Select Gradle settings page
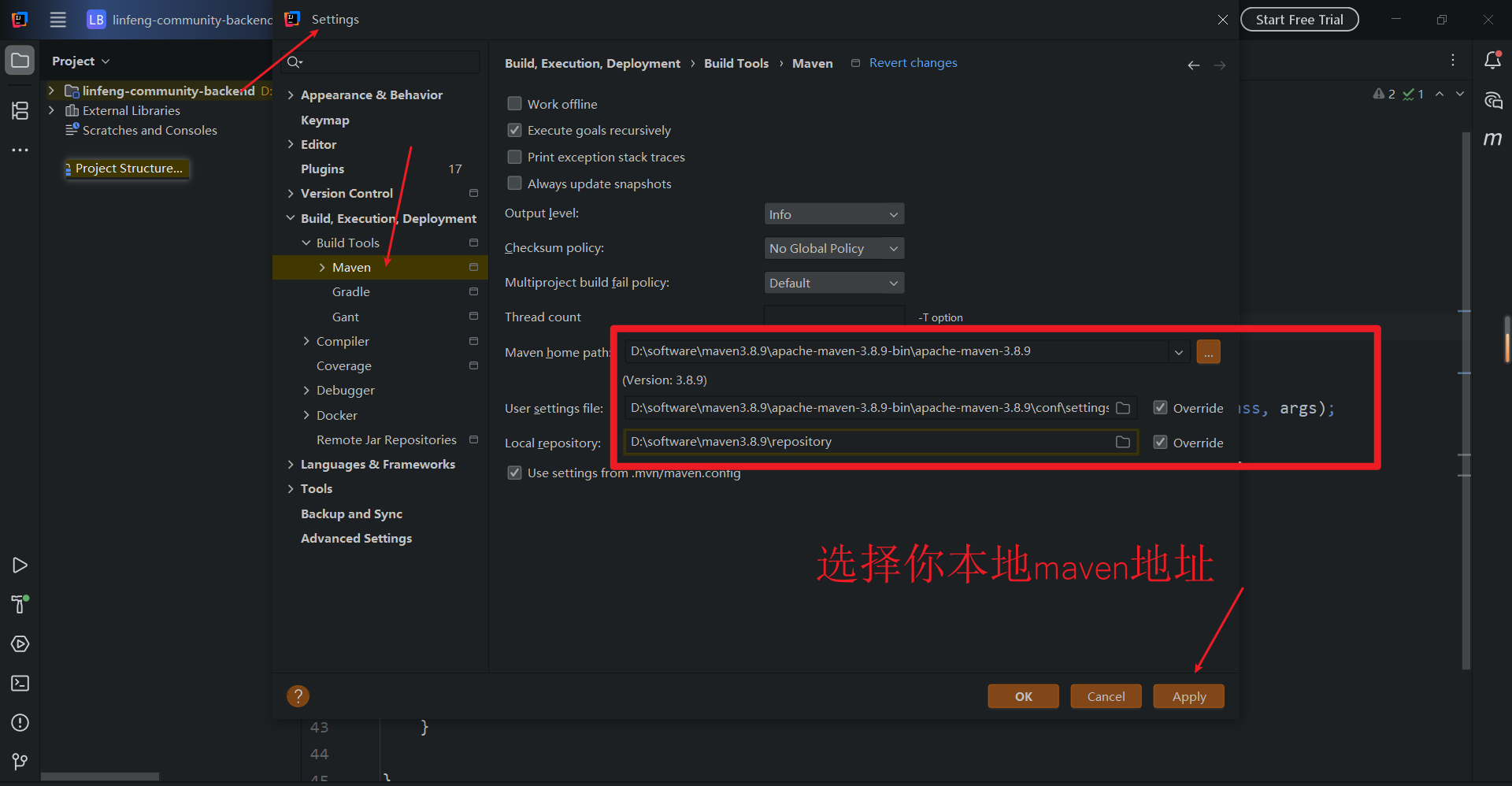The width and height of the screenshot is (1512, 786). point(351,292)
